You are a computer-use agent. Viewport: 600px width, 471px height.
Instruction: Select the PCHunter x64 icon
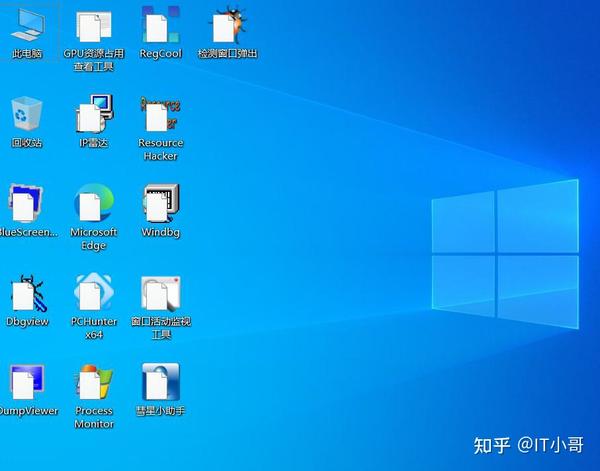(x=94, y=292)
